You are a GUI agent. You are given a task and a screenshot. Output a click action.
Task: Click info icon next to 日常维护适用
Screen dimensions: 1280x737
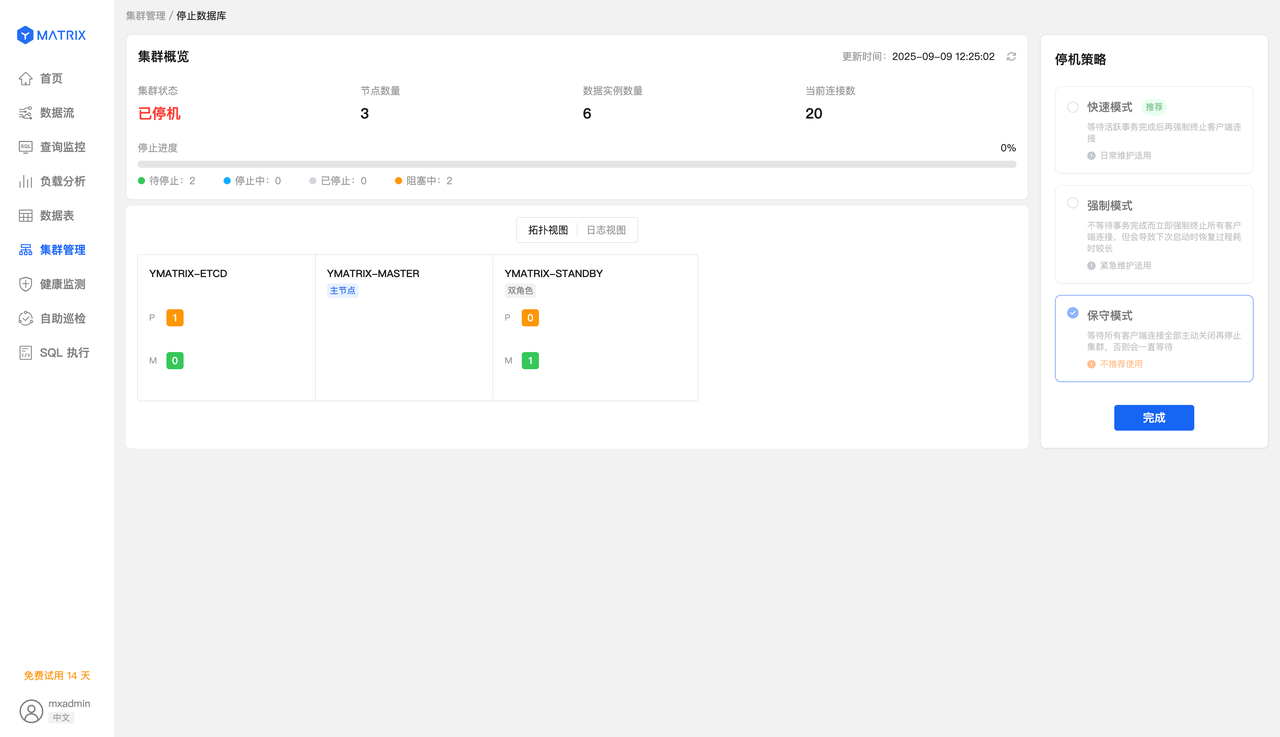[x=1091, y=156]
